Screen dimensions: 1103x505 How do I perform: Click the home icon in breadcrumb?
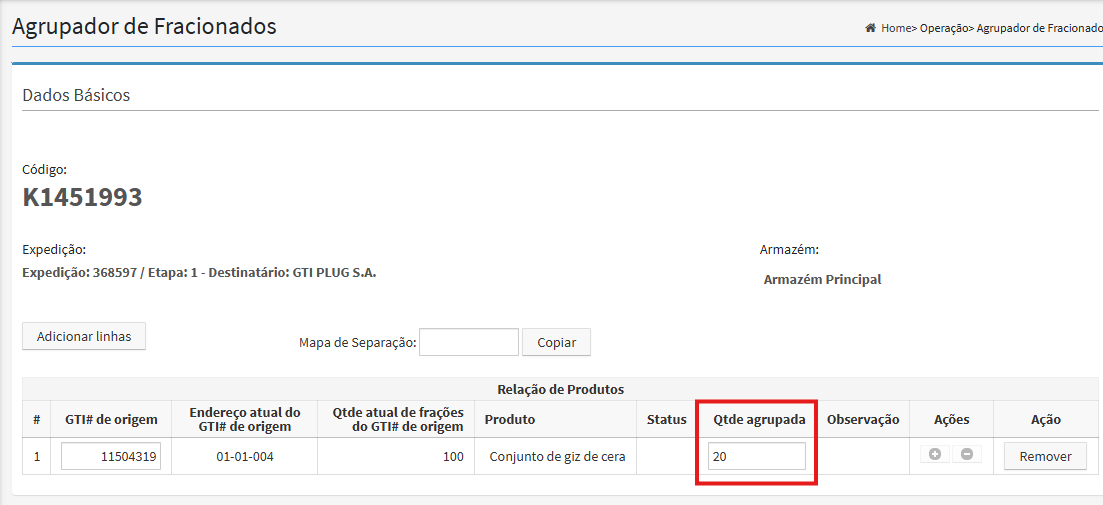(x=870, y=28)
